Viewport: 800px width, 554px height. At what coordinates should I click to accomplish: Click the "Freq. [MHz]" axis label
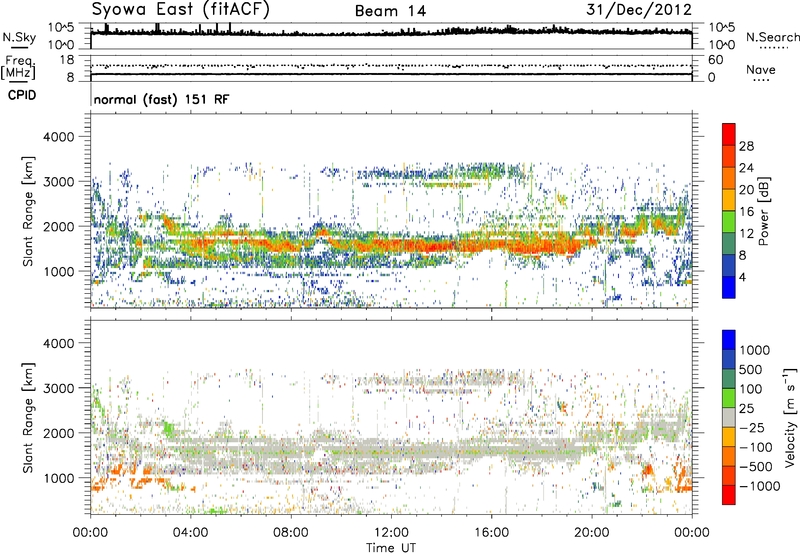point(18,67)
